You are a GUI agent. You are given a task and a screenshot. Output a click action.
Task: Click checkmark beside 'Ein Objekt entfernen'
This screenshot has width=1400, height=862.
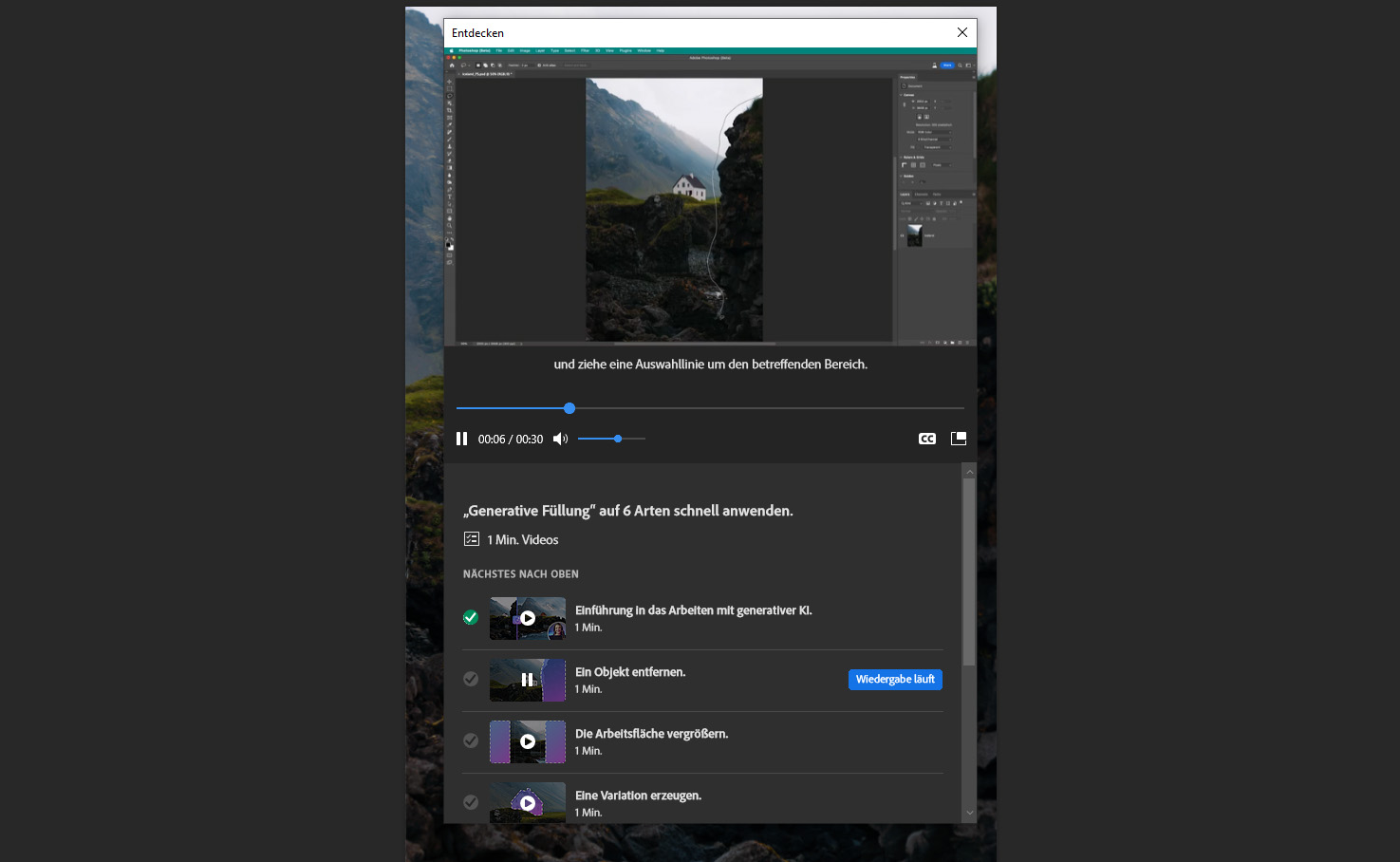tap(471, 679)
